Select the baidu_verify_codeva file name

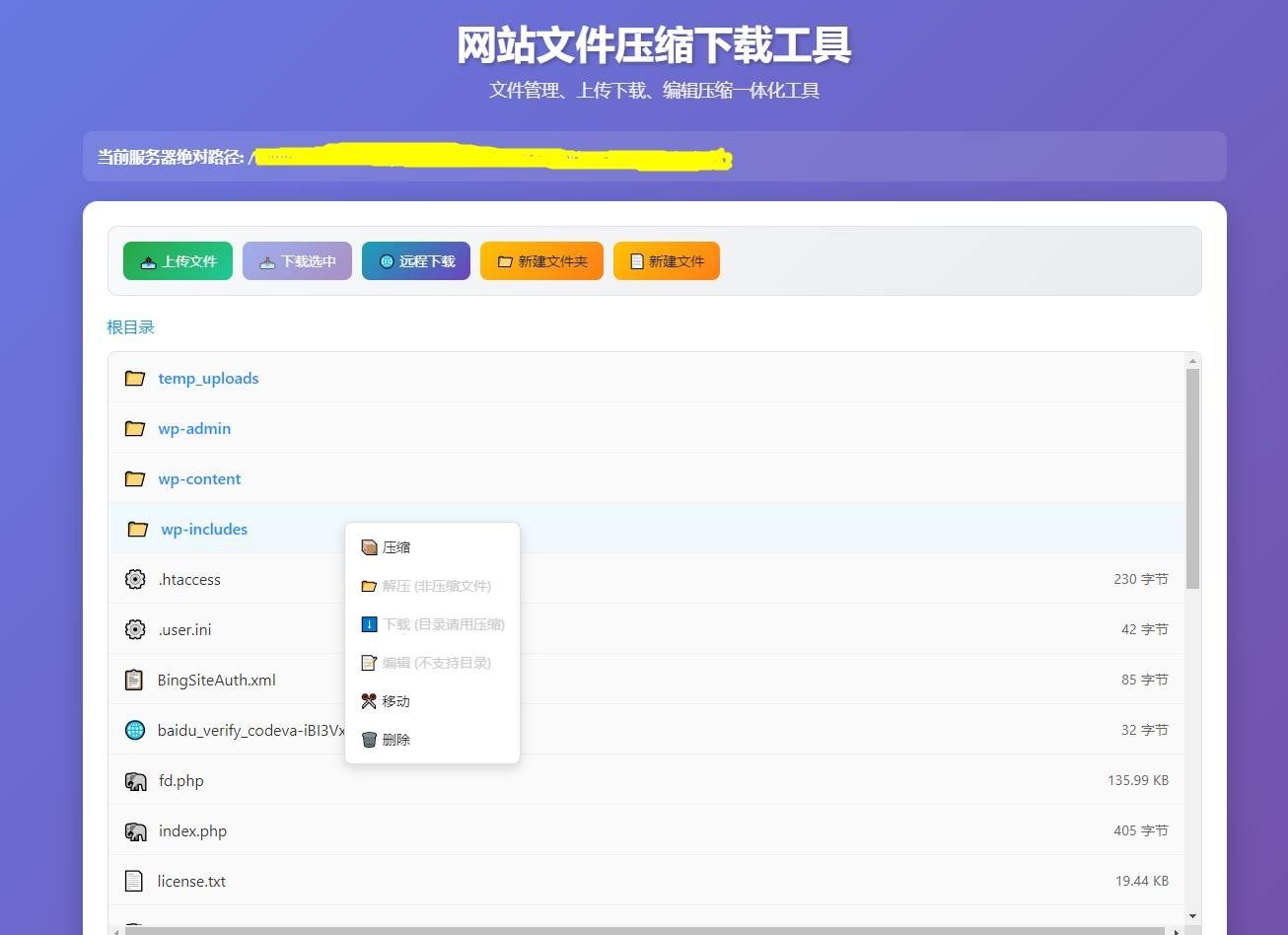[x=251, y=731]
